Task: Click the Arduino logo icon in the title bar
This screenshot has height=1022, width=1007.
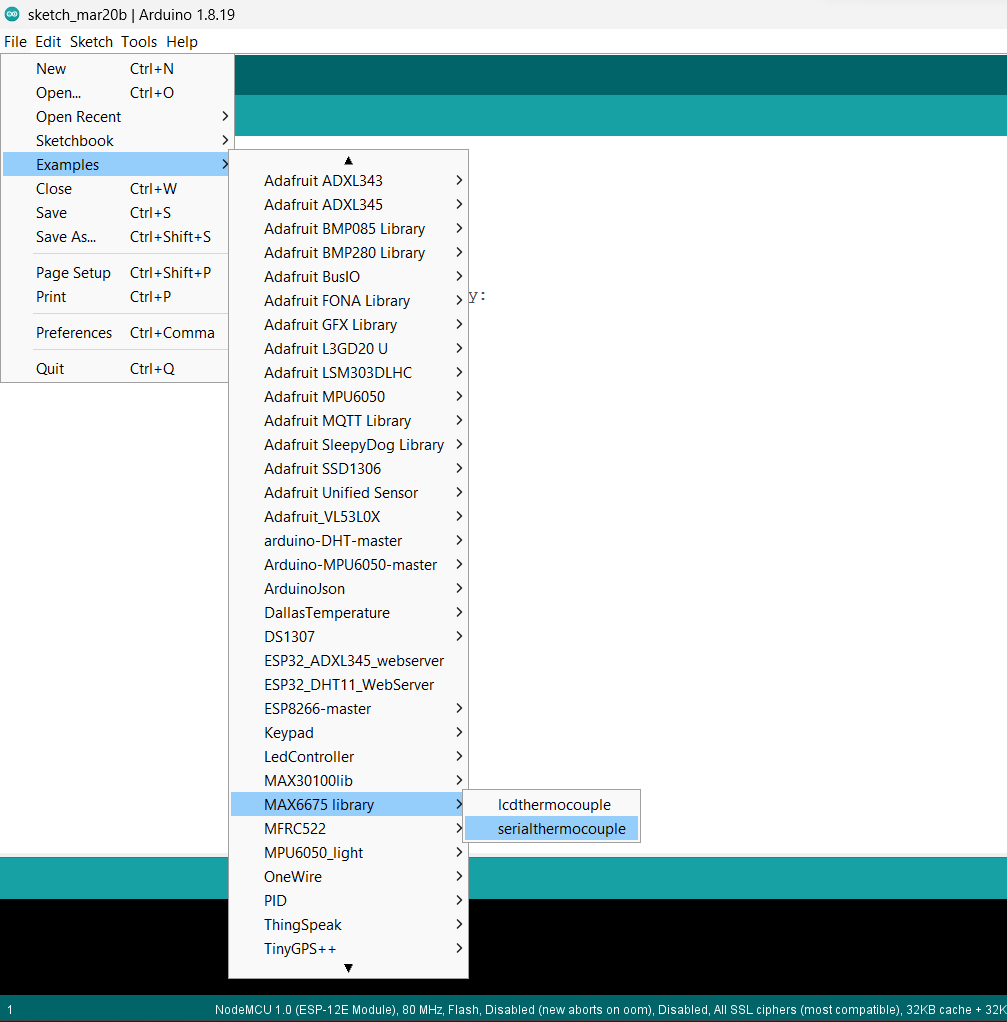Action: tap(12, 14)
